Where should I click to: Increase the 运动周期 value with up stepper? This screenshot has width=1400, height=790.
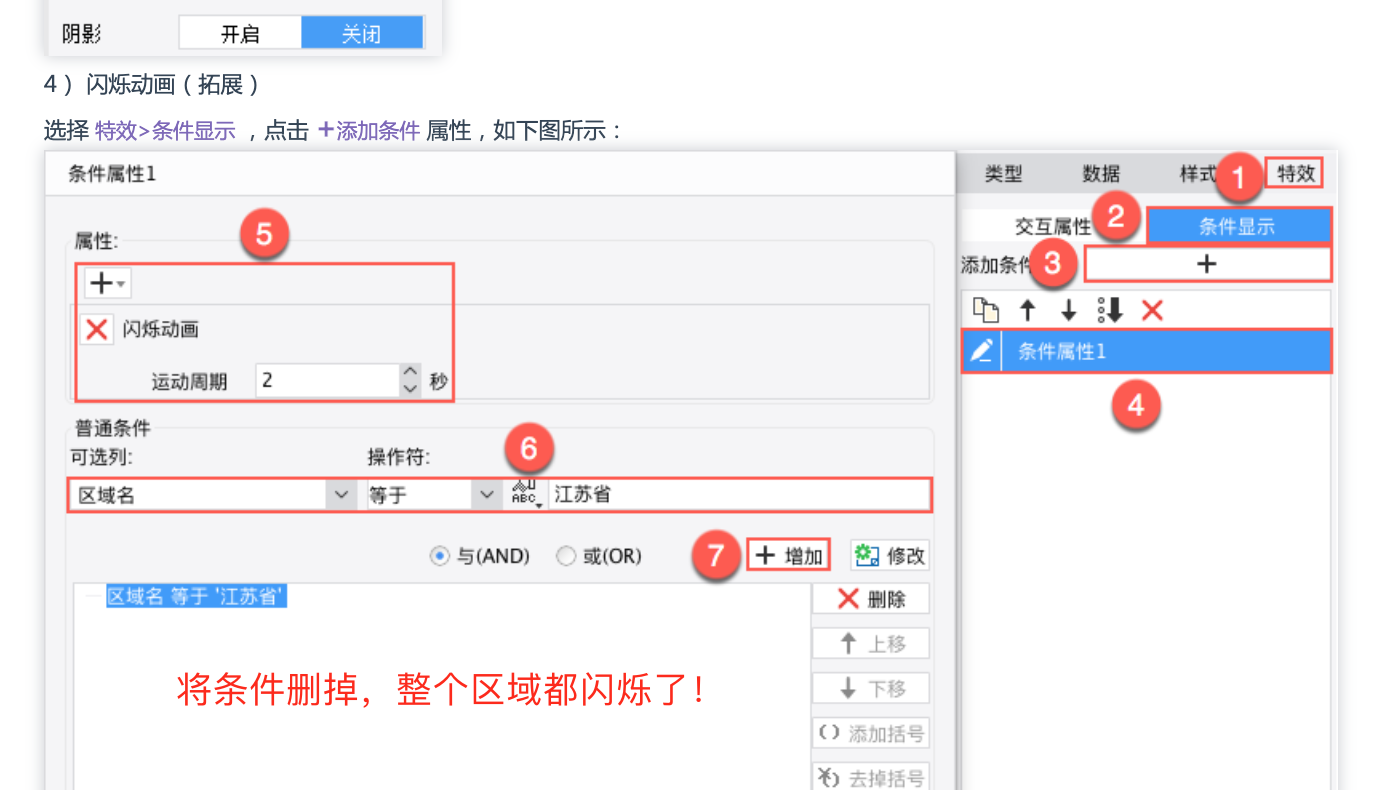(x=410, y=372)
